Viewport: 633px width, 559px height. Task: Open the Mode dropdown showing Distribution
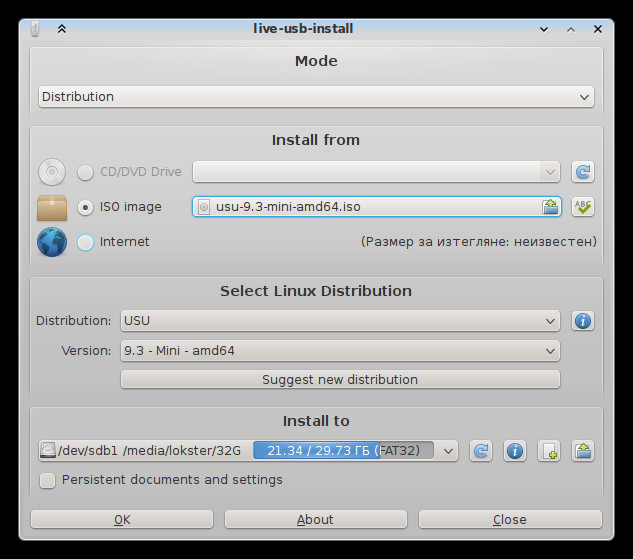(316, 97)
